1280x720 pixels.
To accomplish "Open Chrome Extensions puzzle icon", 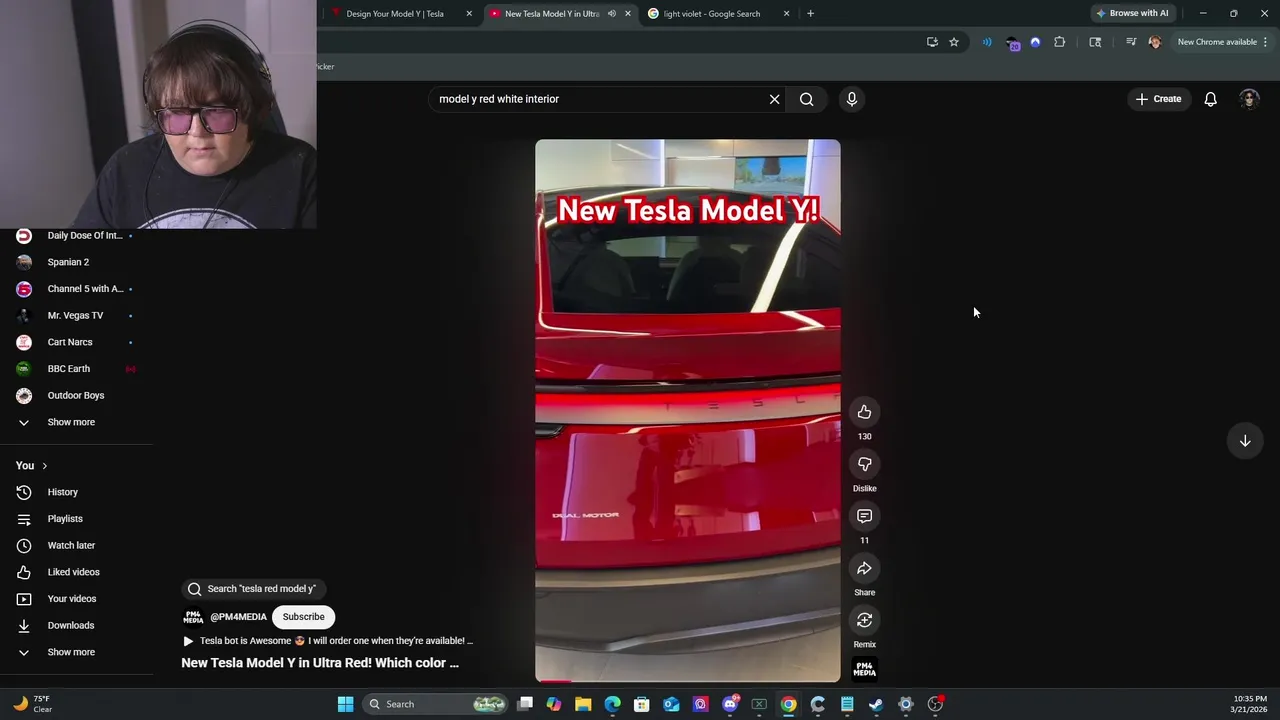I will [x=1060, y=42].
